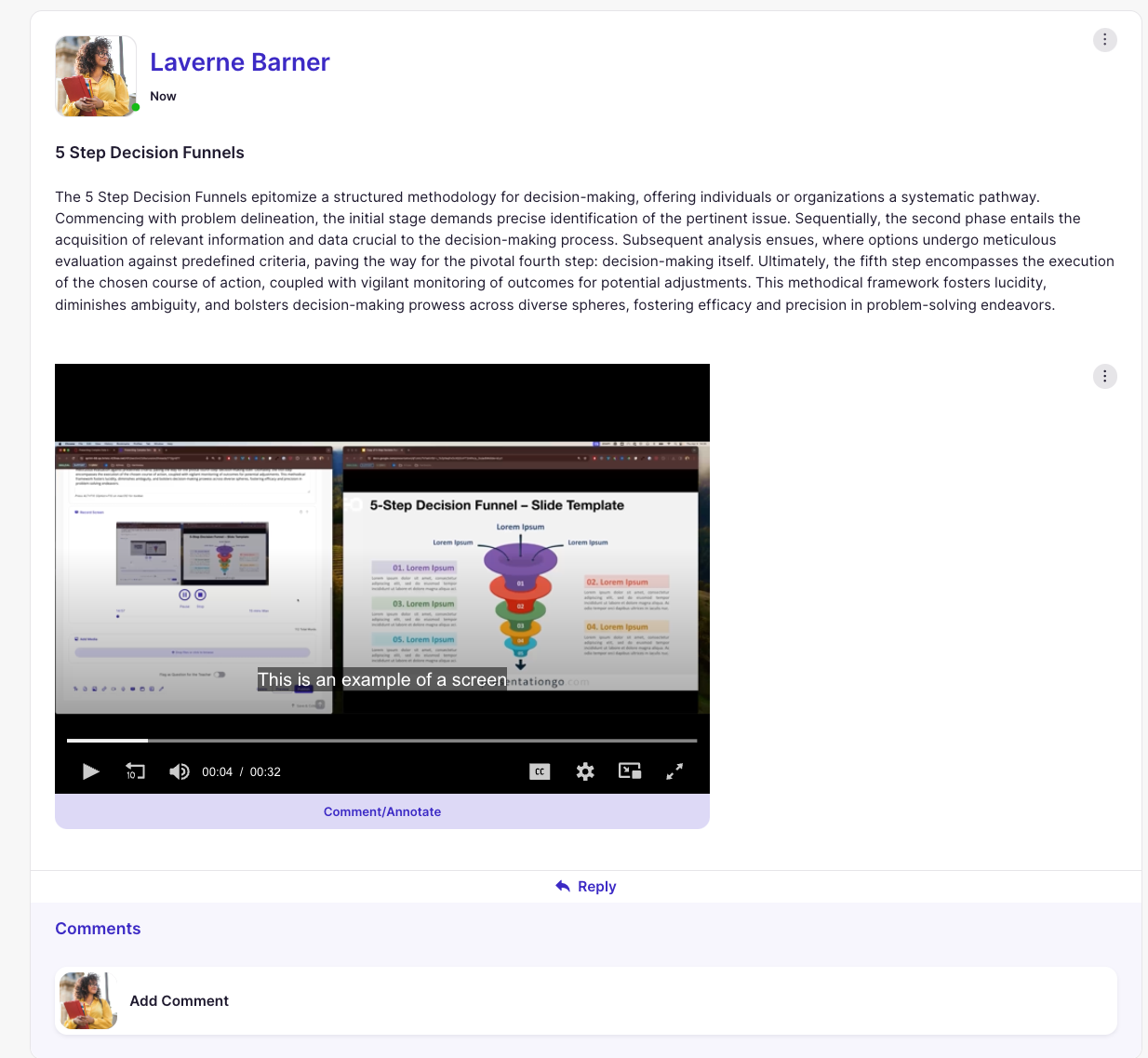This screenshot has height=1058, width=1148.
Task: Toggle closed captions on video
Action: tap(540, 771)
